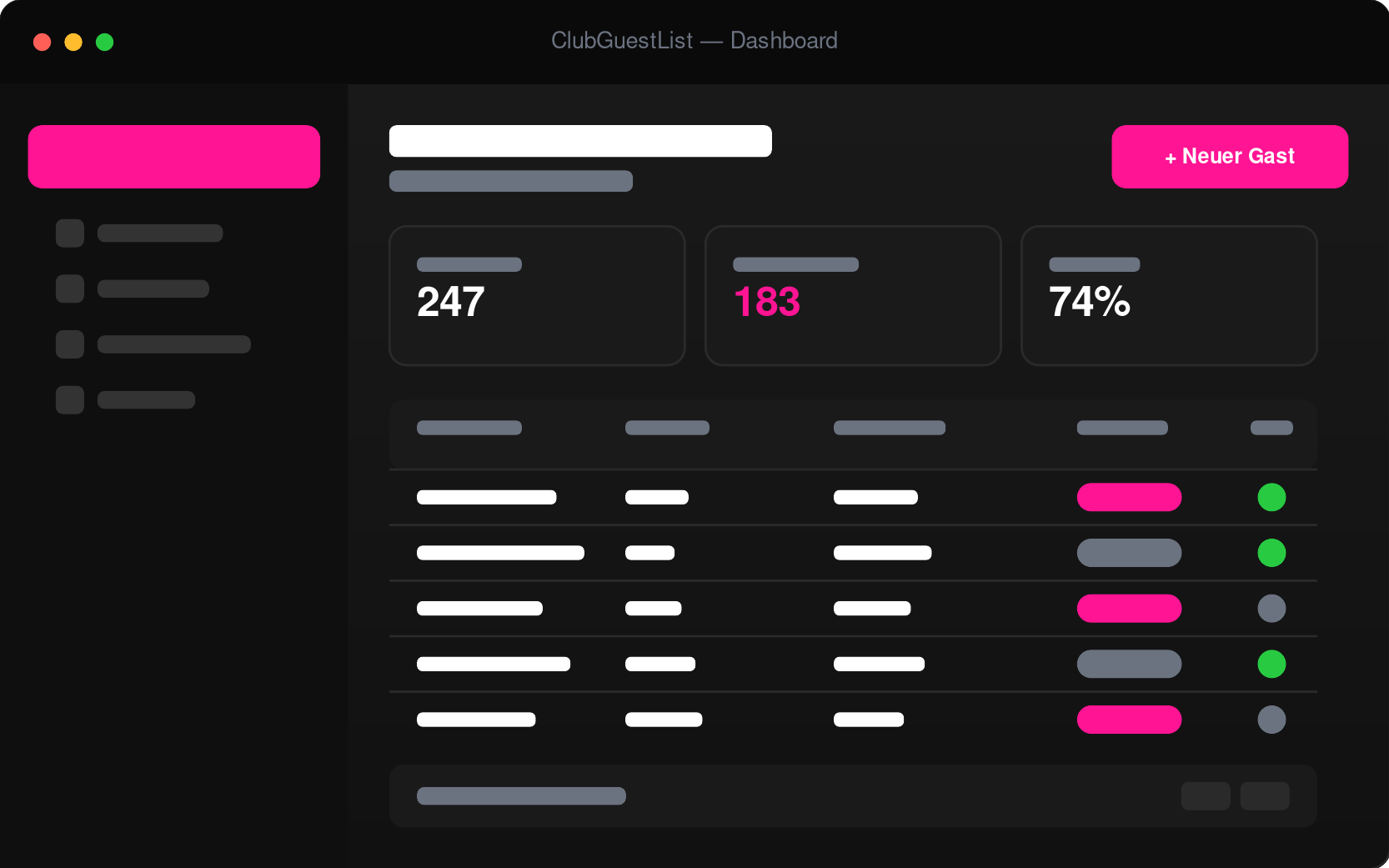Toggle the gray check-in dot in third row
The image size is (1389, 868).
pyautogui.click(x=1271, y=609)
